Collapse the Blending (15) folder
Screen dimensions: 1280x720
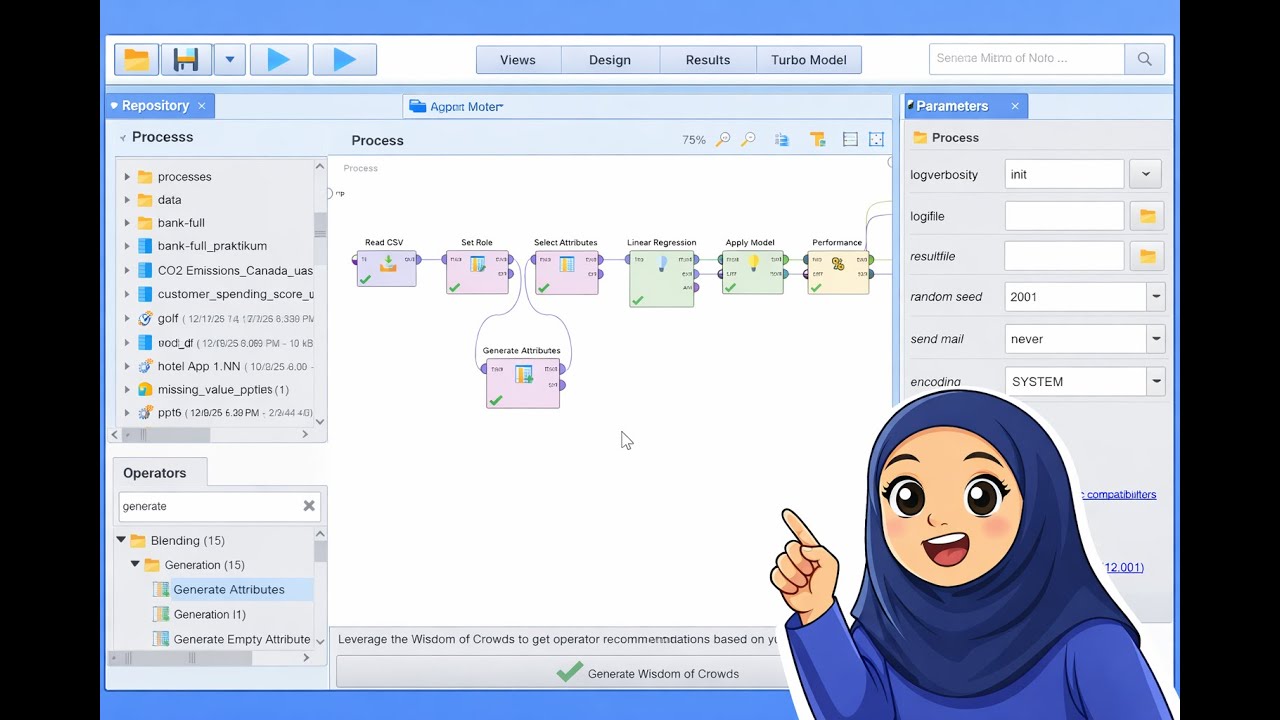[x=121, y=540]
